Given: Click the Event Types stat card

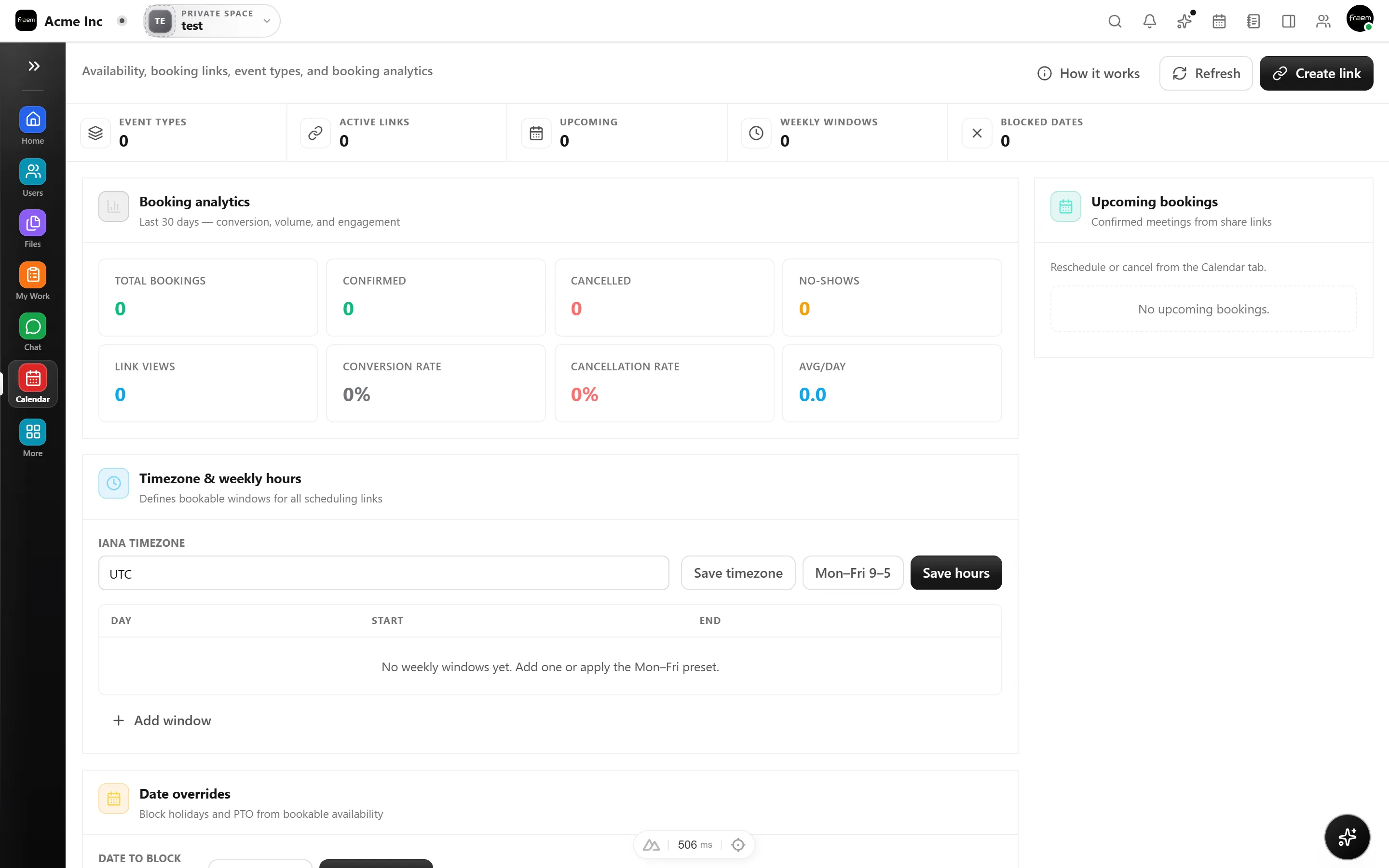Looking at the screenshot, I should point(176,133).
